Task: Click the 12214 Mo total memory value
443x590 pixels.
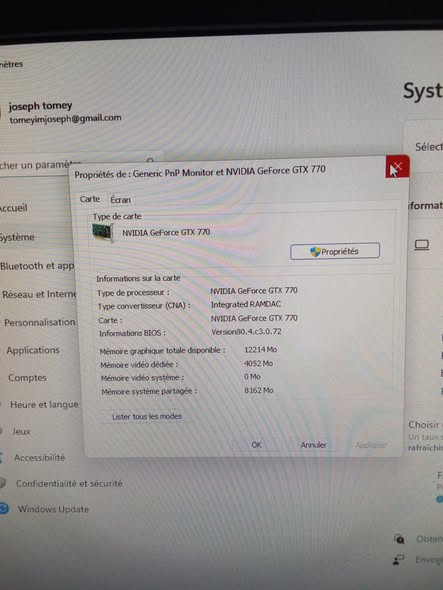Action: point(260,350)
